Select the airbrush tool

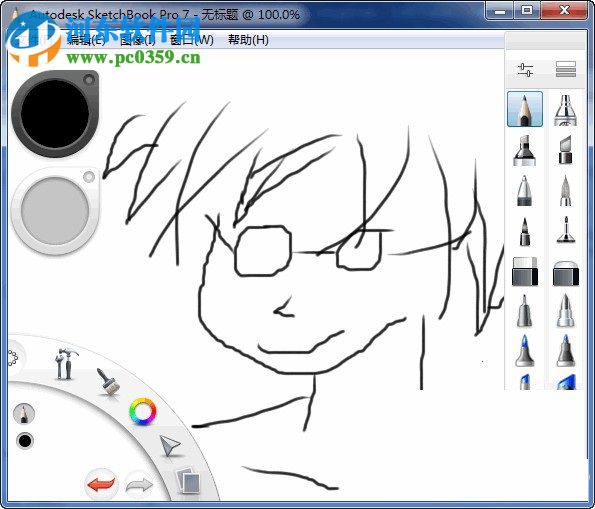click(565, 110)
